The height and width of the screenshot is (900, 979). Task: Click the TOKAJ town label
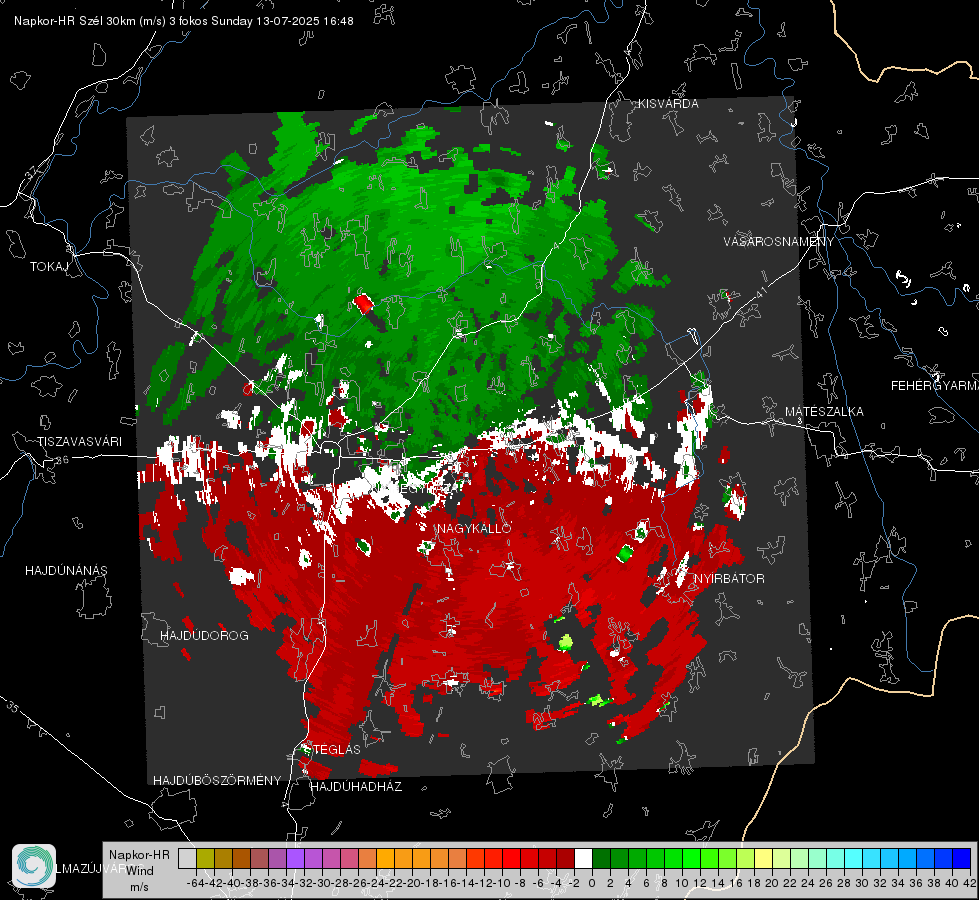tap(49, 267)
